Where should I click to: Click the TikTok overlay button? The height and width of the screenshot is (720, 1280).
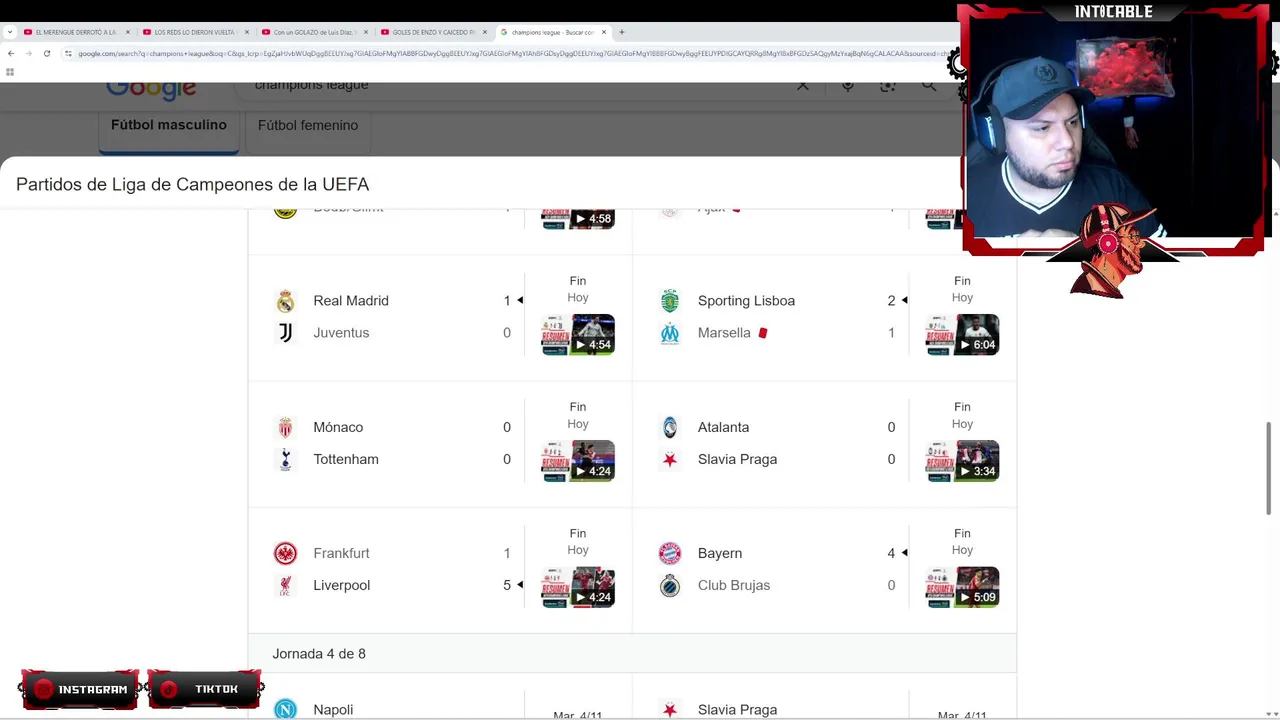[205, 689]
